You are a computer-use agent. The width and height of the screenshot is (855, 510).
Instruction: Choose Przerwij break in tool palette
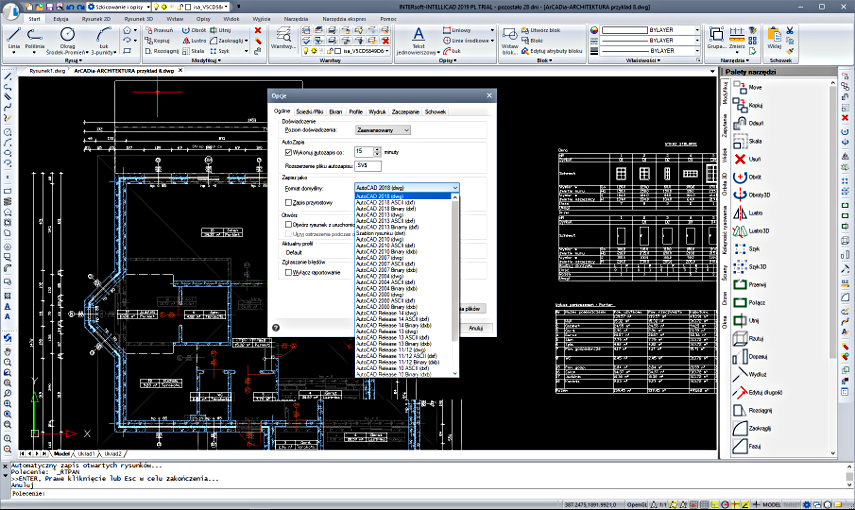(750, 284)
